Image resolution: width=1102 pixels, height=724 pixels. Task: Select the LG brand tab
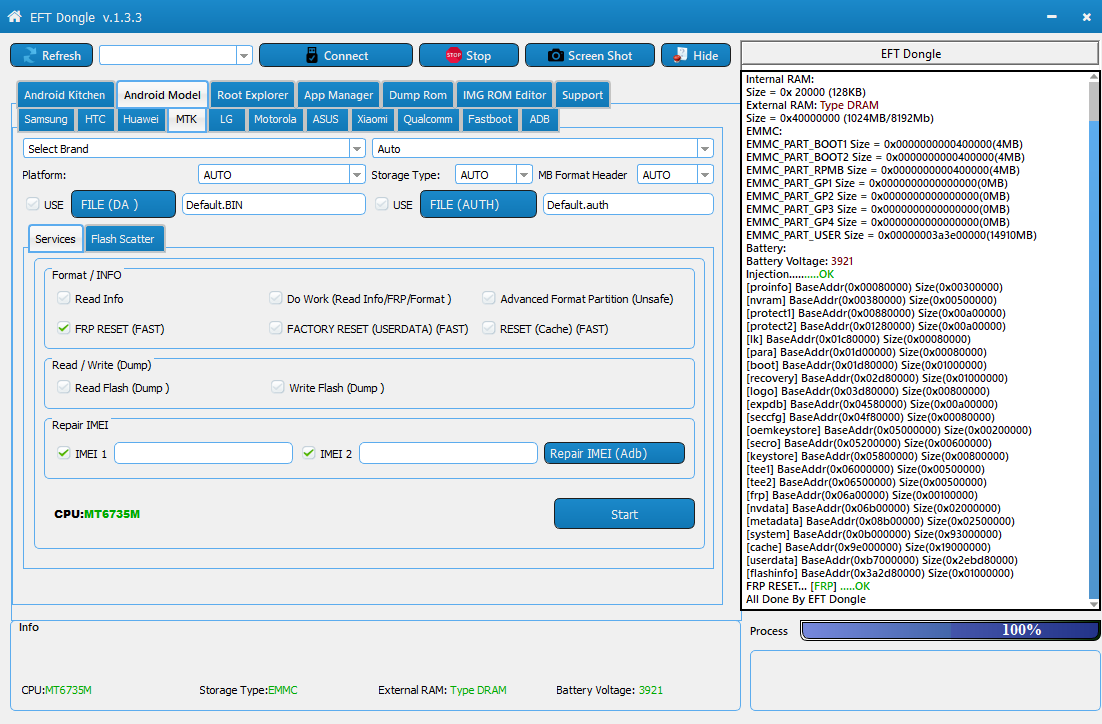point(226,119)
